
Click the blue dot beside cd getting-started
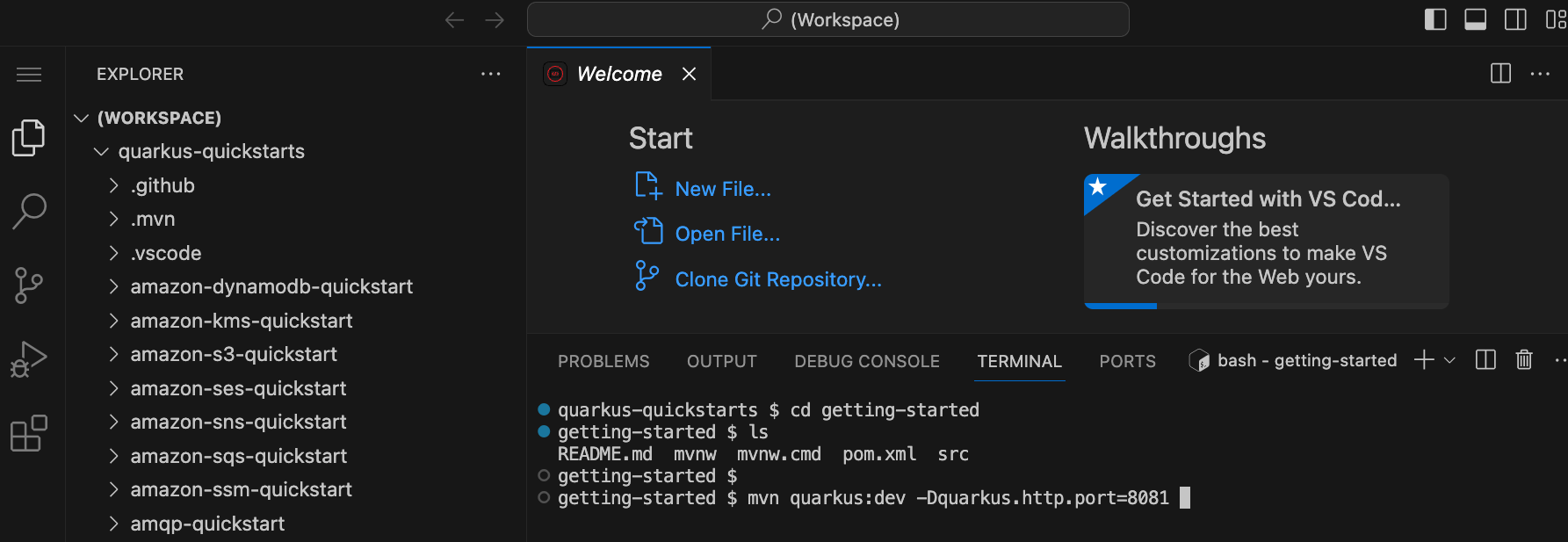click(x=544, y=409)
